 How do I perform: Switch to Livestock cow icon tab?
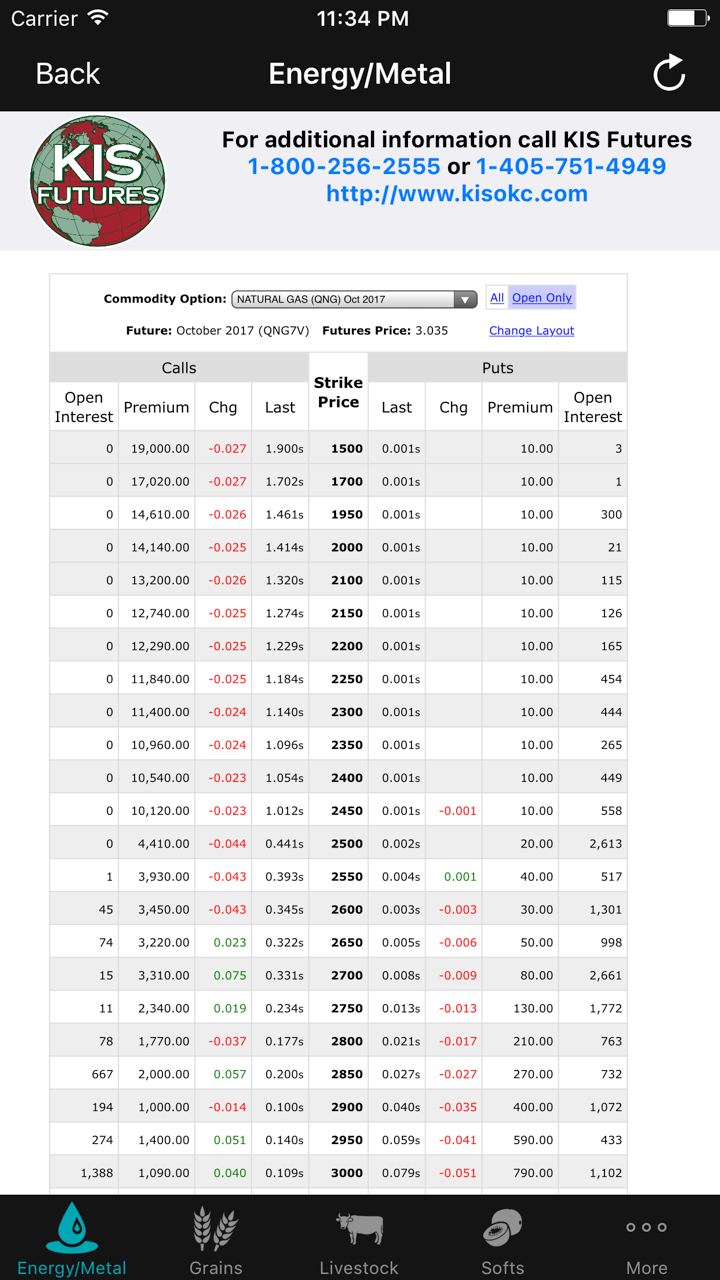pyautogui.click(x=359, y=1227)
